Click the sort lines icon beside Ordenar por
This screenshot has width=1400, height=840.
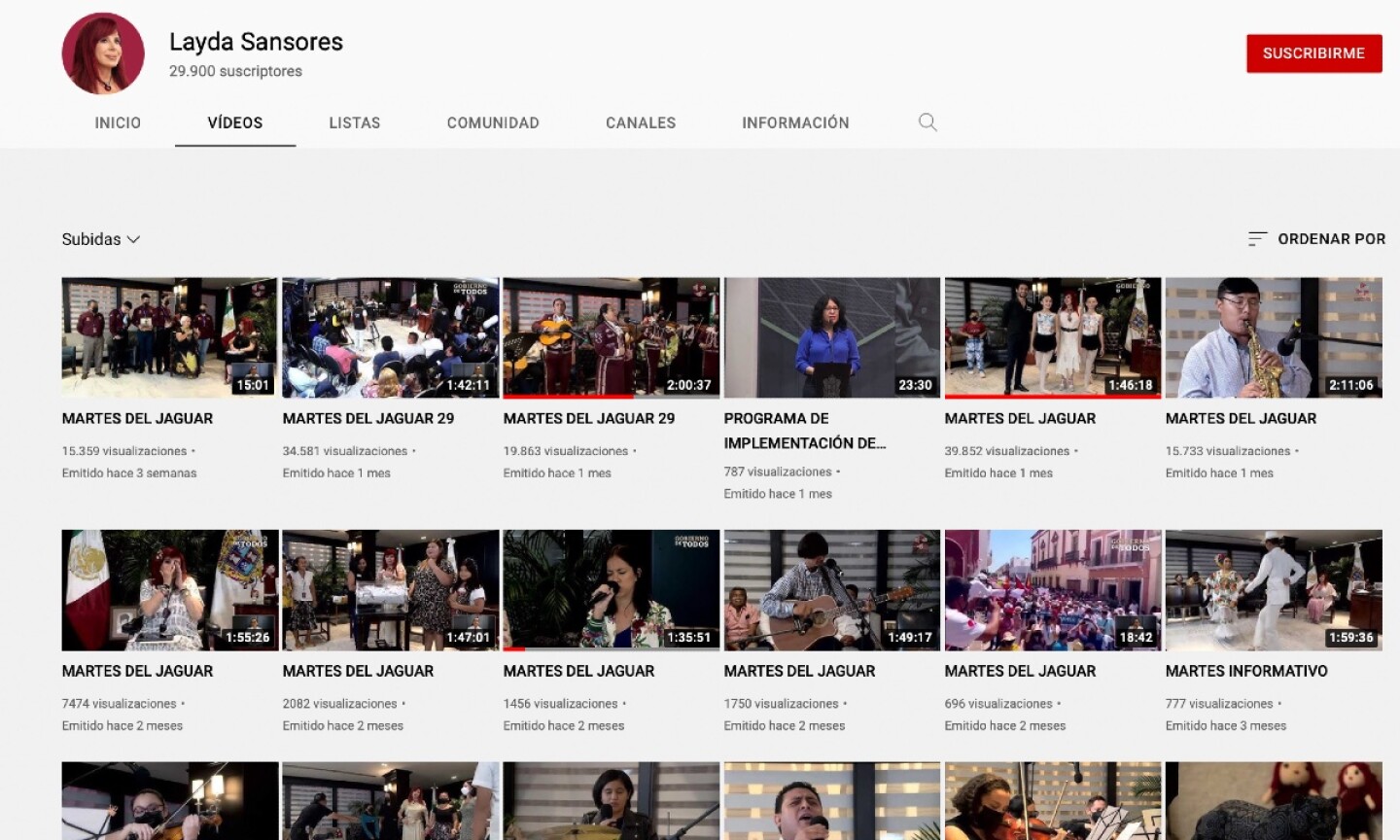click(1257, 239)
